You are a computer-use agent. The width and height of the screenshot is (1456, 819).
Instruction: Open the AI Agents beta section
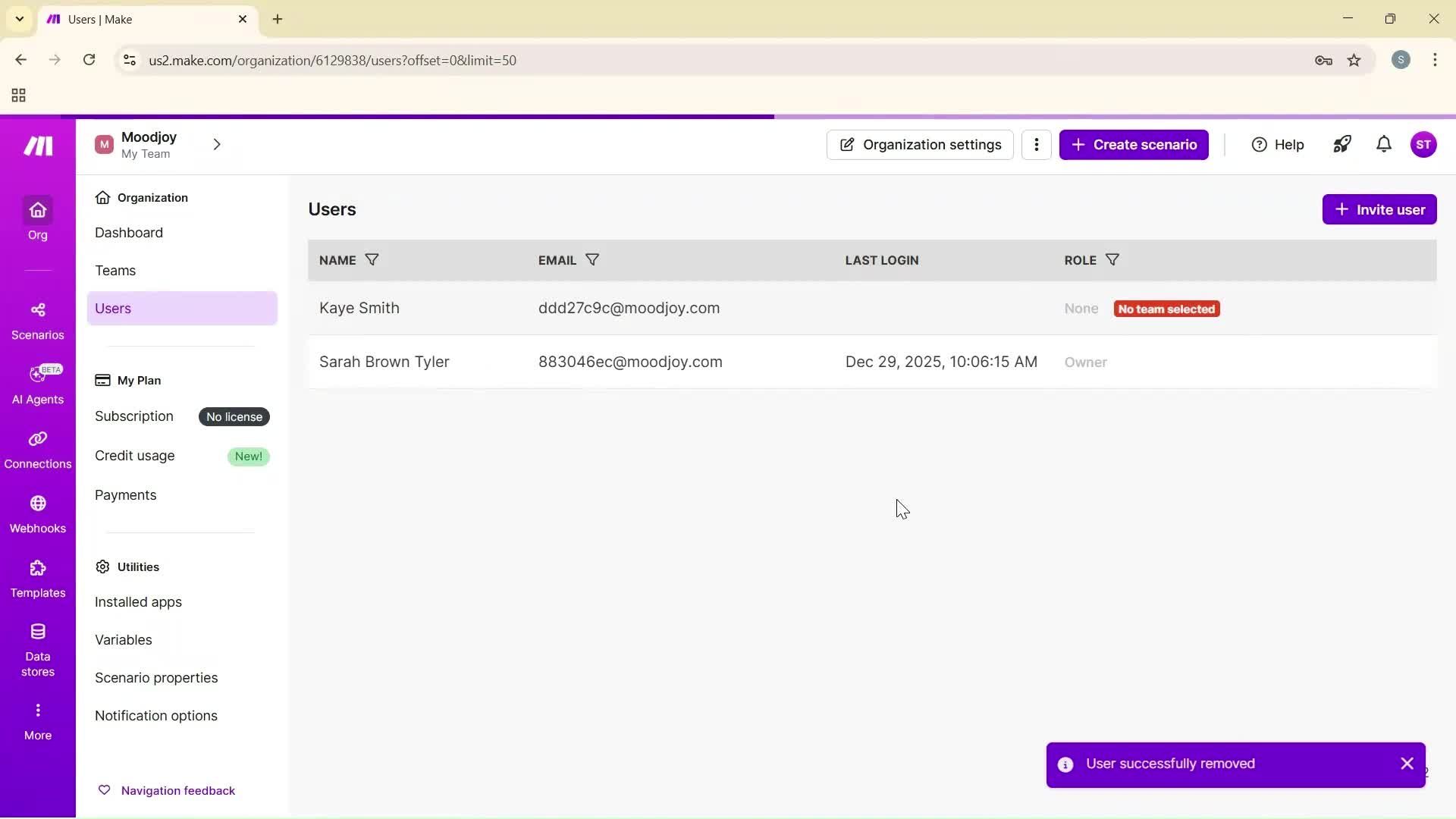37,387
